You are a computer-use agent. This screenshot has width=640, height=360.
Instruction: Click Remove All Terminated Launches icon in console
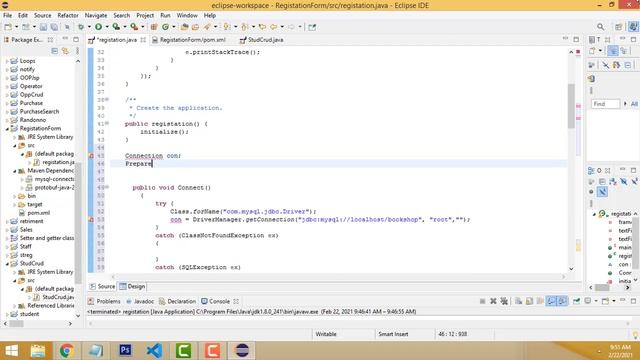(x=504, y=301)
